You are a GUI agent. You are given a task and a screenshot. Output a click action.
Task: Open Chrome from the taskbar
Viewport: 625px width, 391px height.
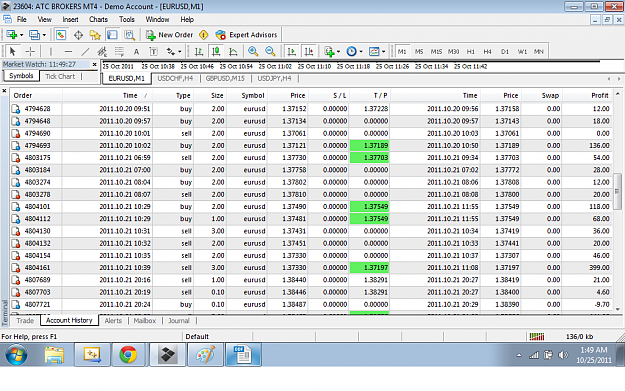click(x=128, y=354)
